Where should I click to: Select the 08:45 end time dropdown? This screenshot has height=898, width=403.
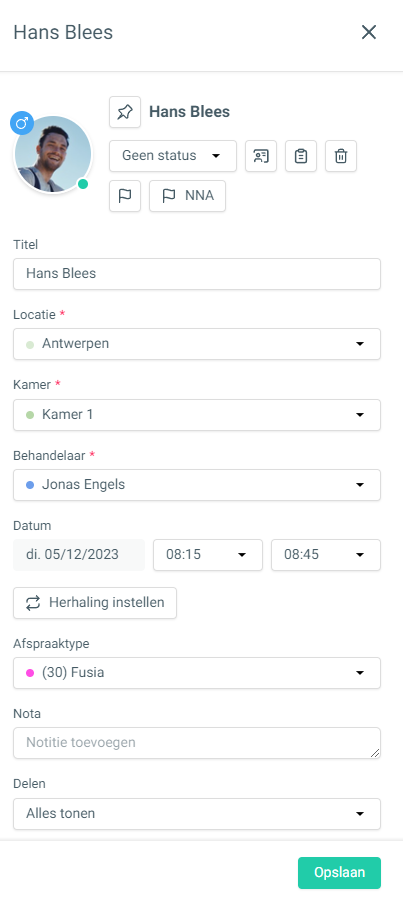(326, 555)
